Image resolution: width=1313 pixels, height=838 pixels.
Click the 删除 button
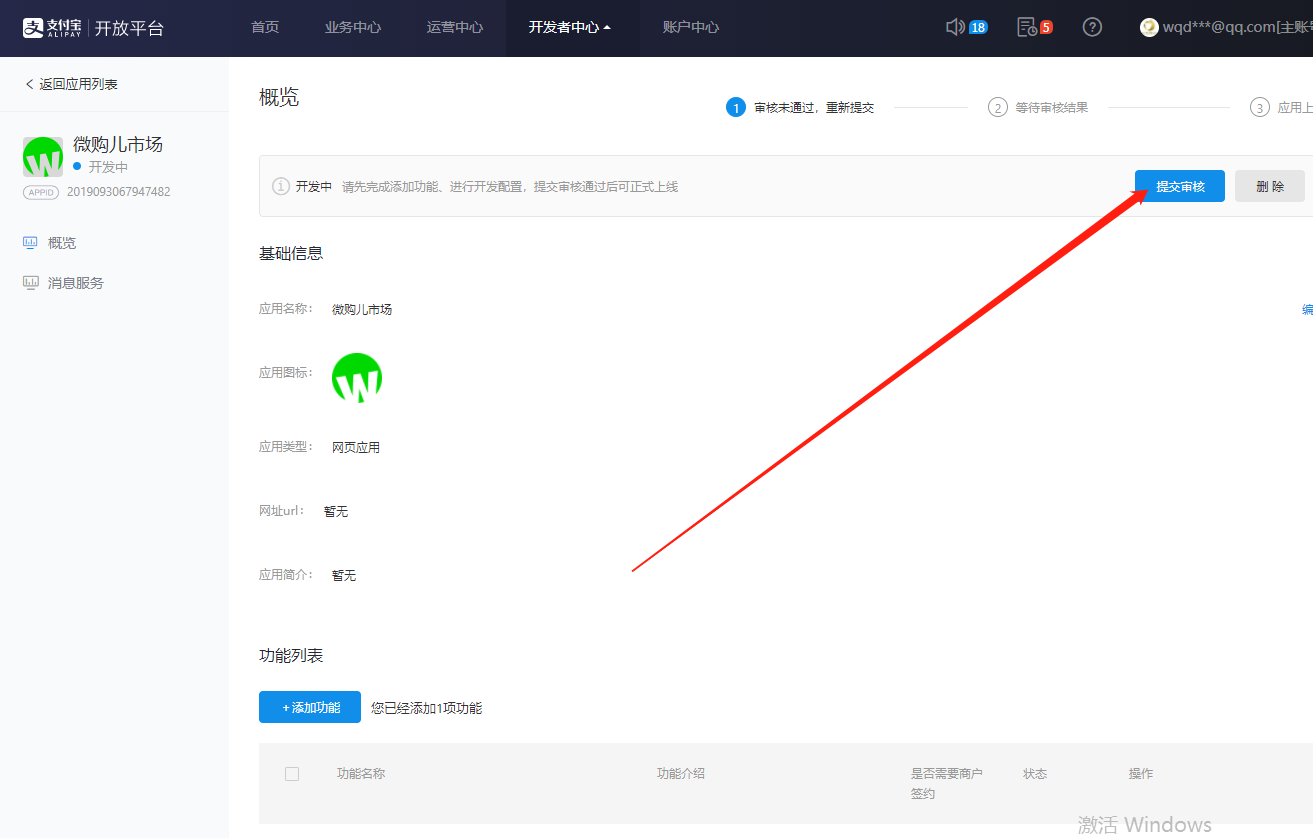[x=1270, y=186]
